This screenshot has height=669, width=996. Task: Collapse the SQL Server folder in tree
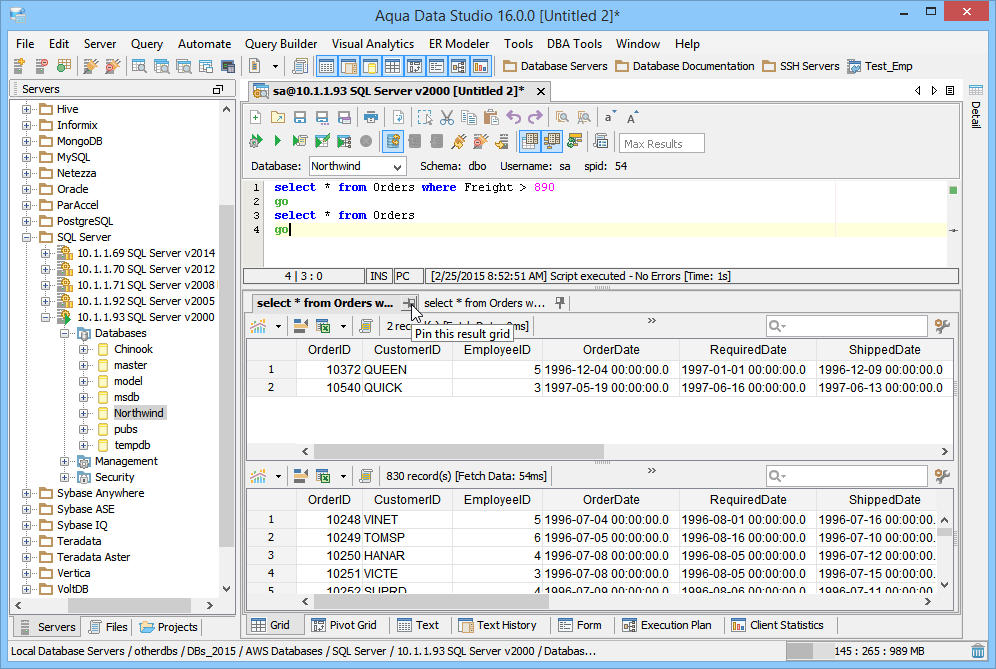(x=27, y=238)
